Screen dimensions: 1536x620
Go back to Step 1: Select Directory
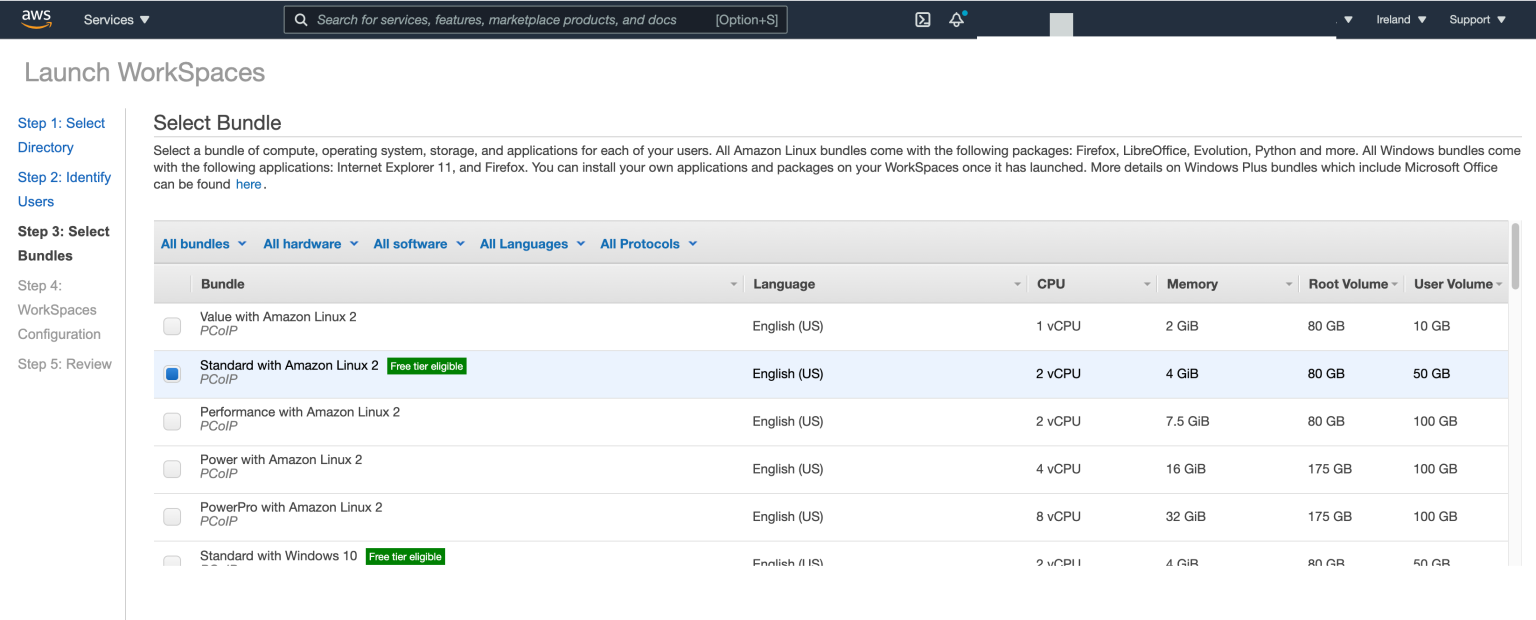pos(61,135)
